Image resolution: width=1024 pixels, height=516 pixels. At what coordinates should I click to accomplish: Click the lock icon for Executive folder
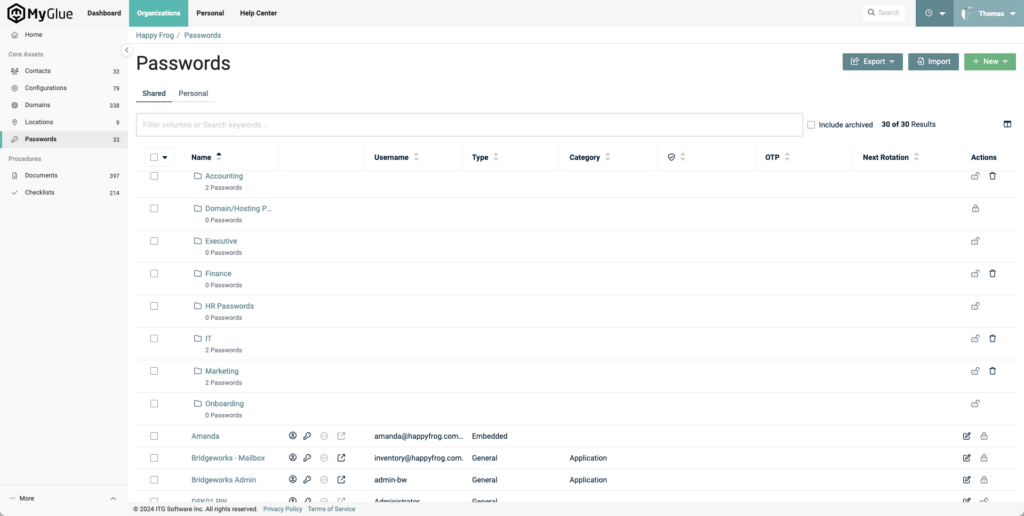point(975,241)
